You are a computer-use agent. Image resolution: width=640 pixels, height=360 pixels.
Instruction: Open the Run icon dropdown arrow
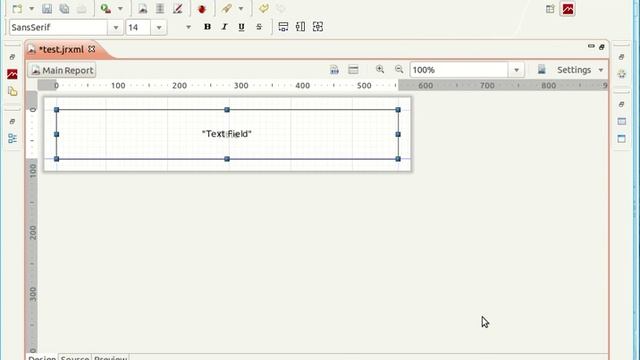(120, 9)
